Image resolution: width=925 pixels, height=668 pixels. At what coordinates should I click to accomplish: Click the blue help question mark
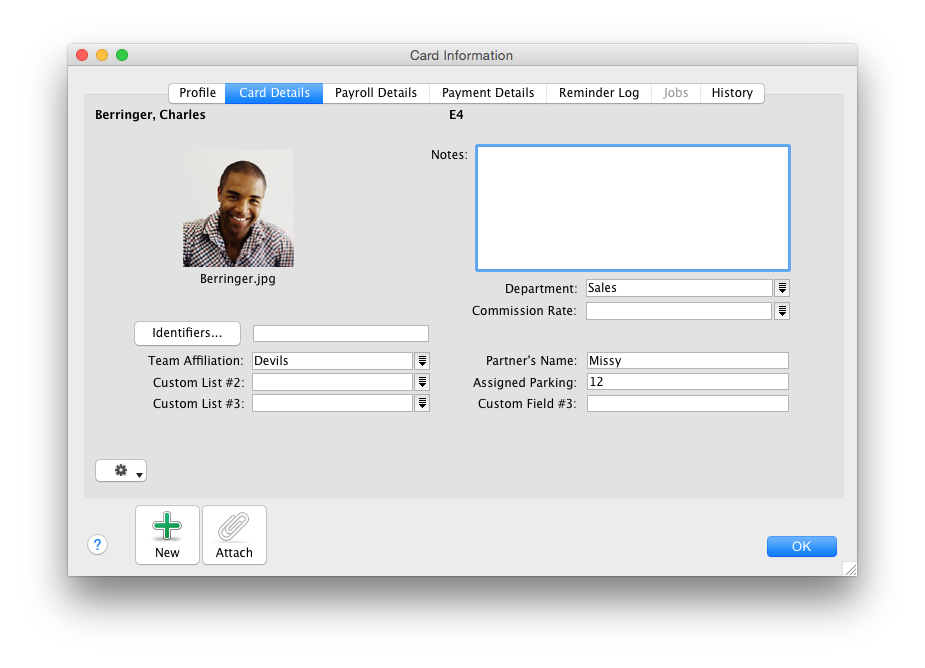(97, 545)
